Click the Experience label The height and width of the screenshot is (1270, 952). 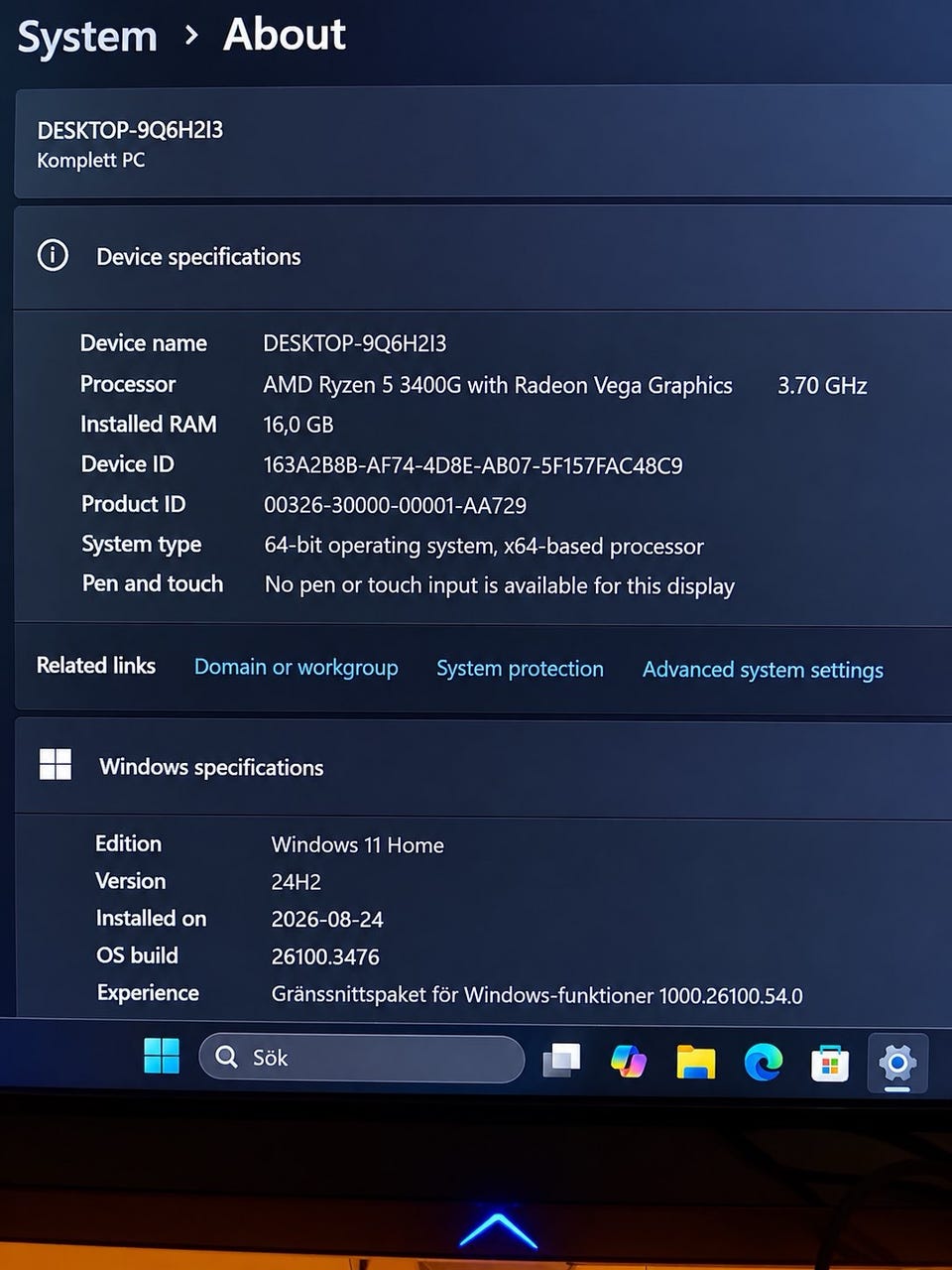coord(148,993)
